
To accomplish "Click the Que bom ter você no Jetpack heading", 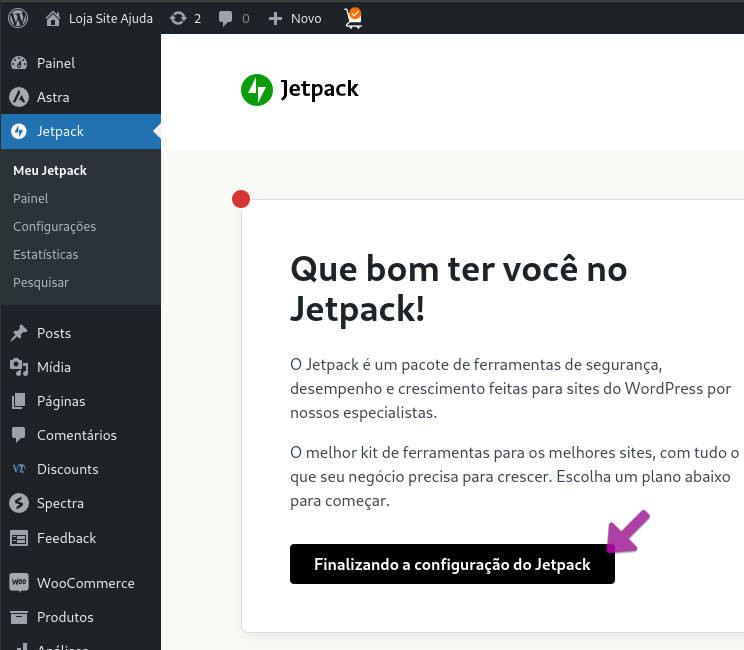I will click(x=458, y=289).
